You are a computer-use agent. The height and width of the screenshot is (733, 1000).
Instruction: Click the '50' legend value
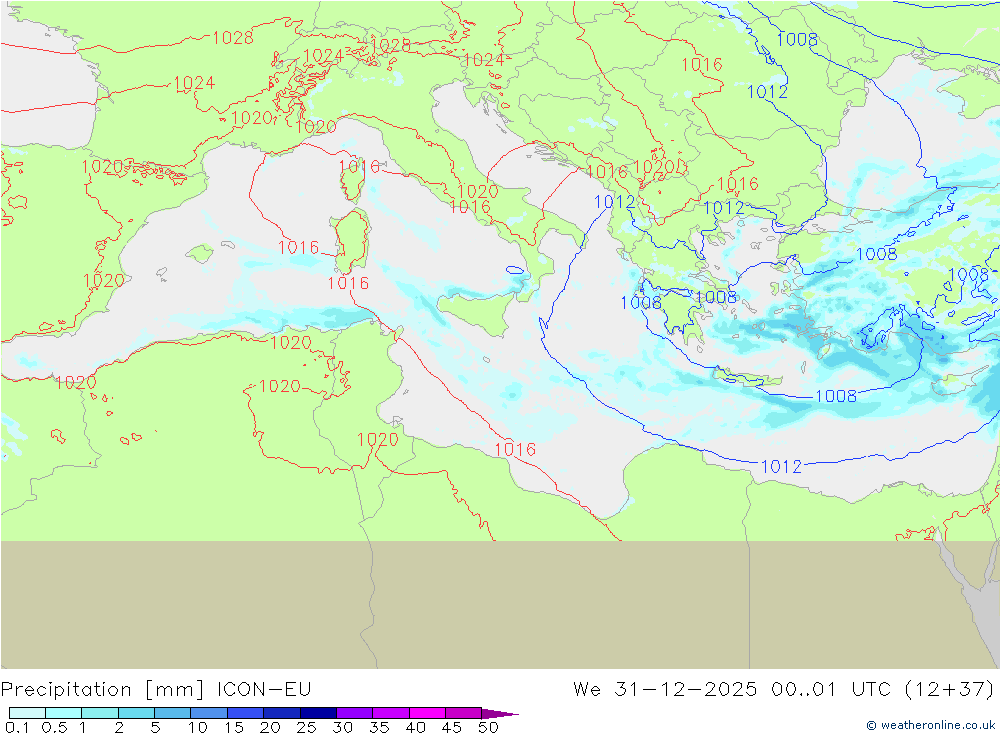point(488,727)
